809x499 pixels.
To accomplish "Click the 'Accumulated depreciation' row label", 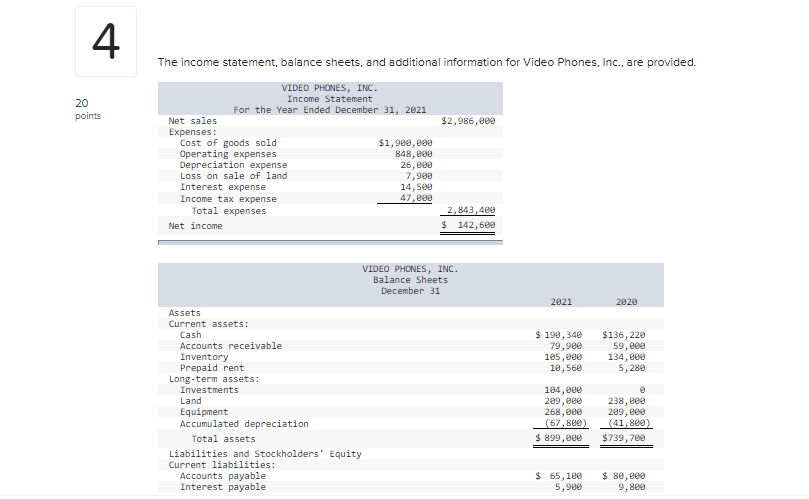I will click(244, 424).
